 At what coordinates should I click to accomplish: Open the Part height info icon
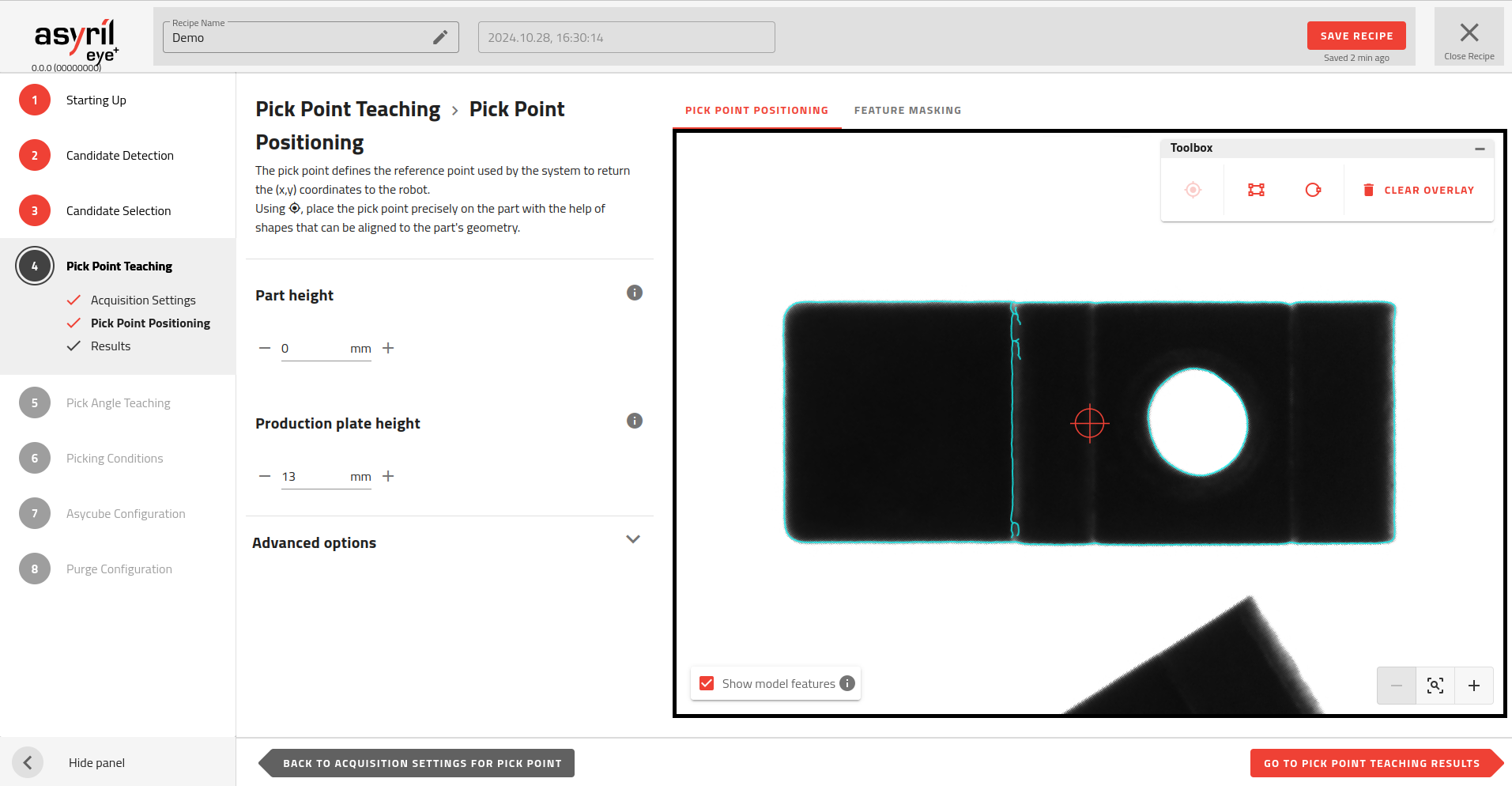pos(634,293)
